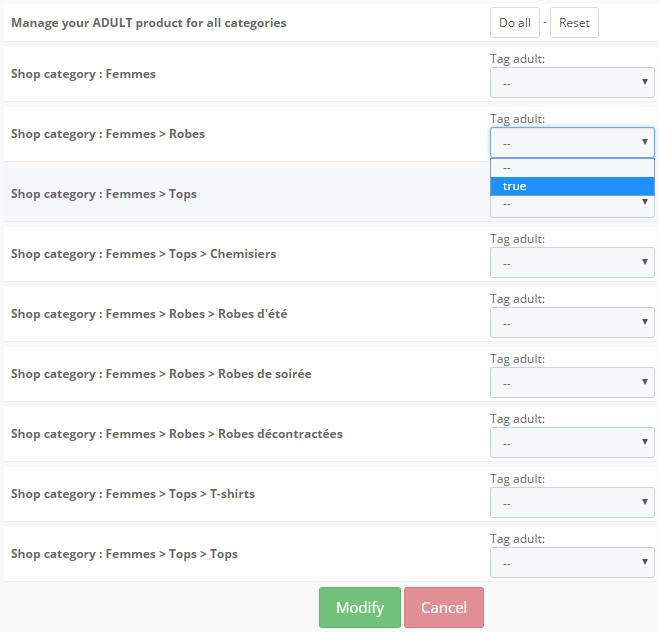Open Tag adult dropdown for Femmes category
This screenshot has height=632, width=659.
[572, 83]
